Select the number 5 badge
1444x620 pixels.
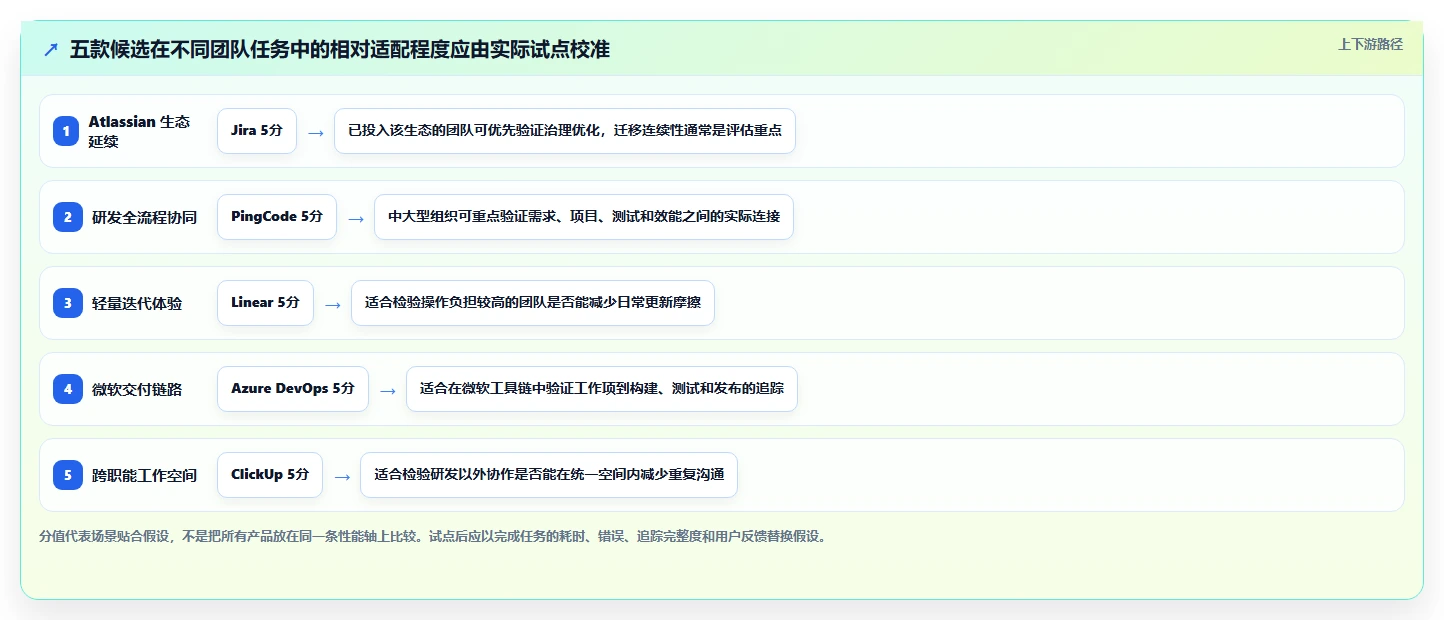click(67, 475)
